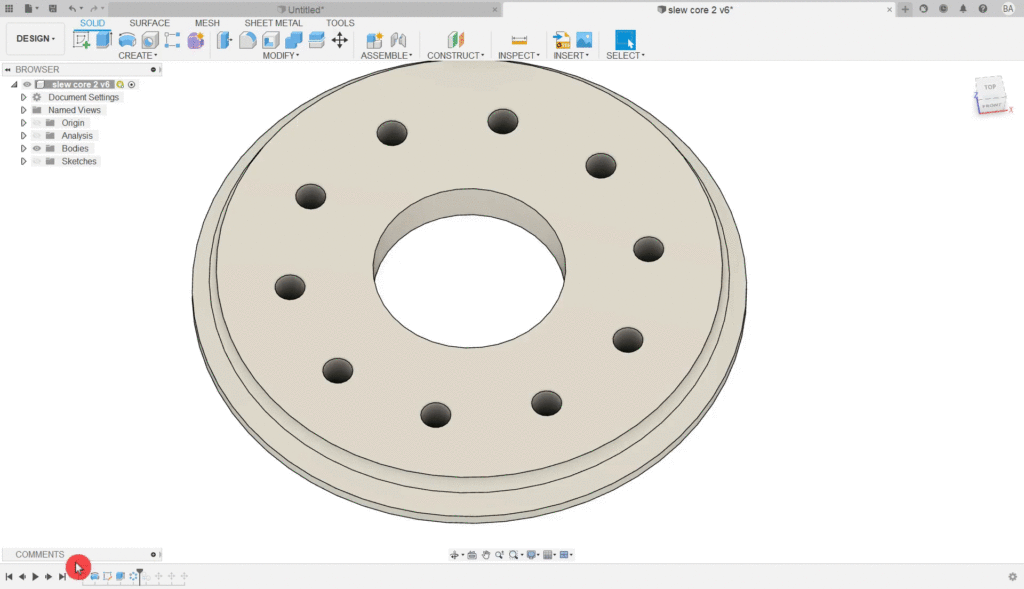The image size is (1024, 589).
Task: Open the CONSTRUCT dropdown menu
Action: pyautogui.click(x=456, y=56)
